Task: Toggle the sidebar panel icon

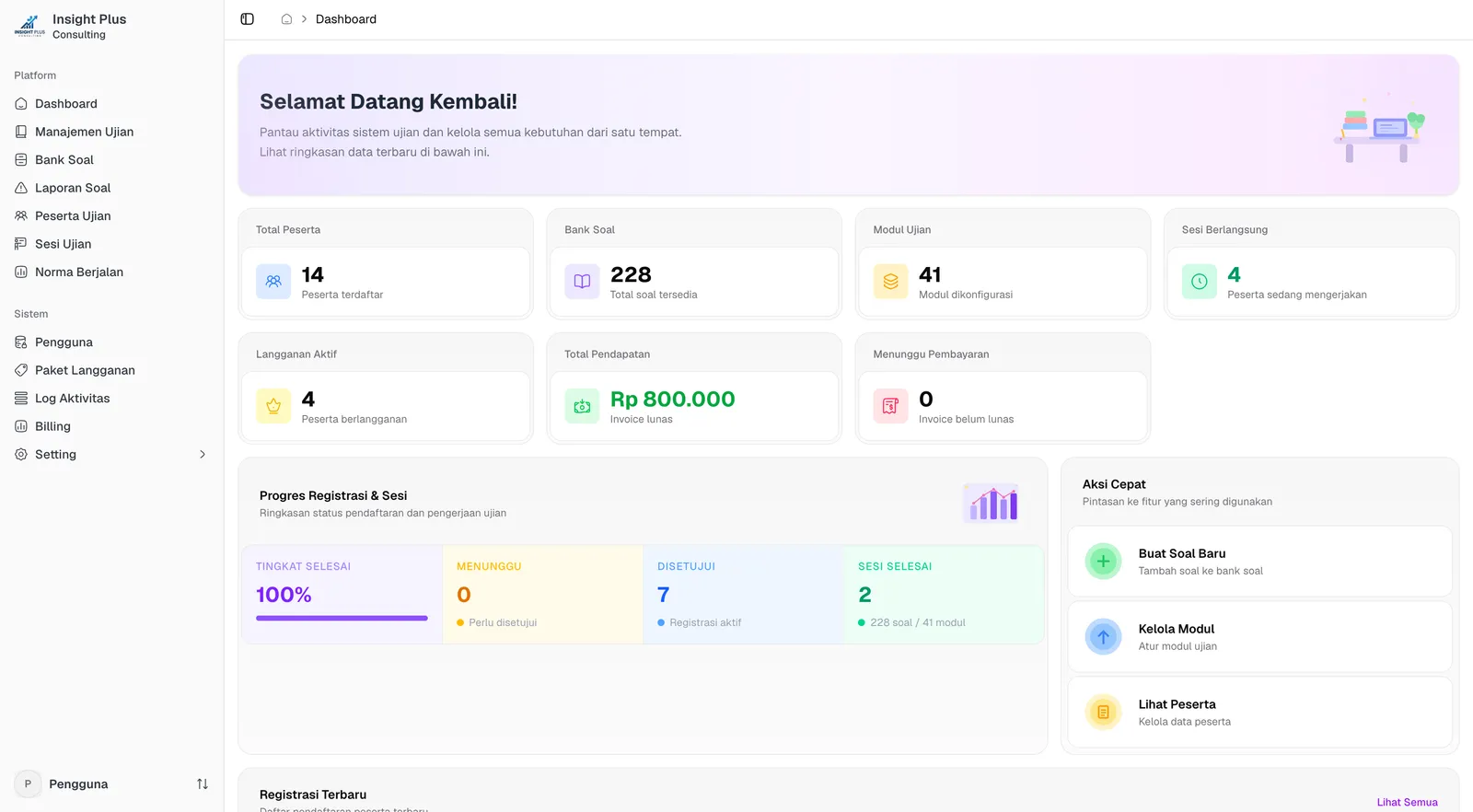Action: pos(247,19)
